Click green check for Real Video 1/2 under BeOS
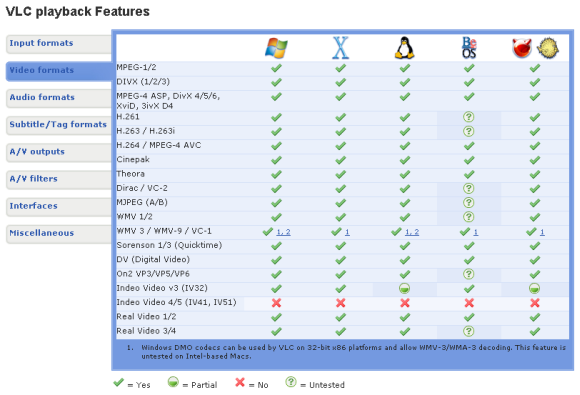This screenshot has height=395, width=580. tap(469, 317)
